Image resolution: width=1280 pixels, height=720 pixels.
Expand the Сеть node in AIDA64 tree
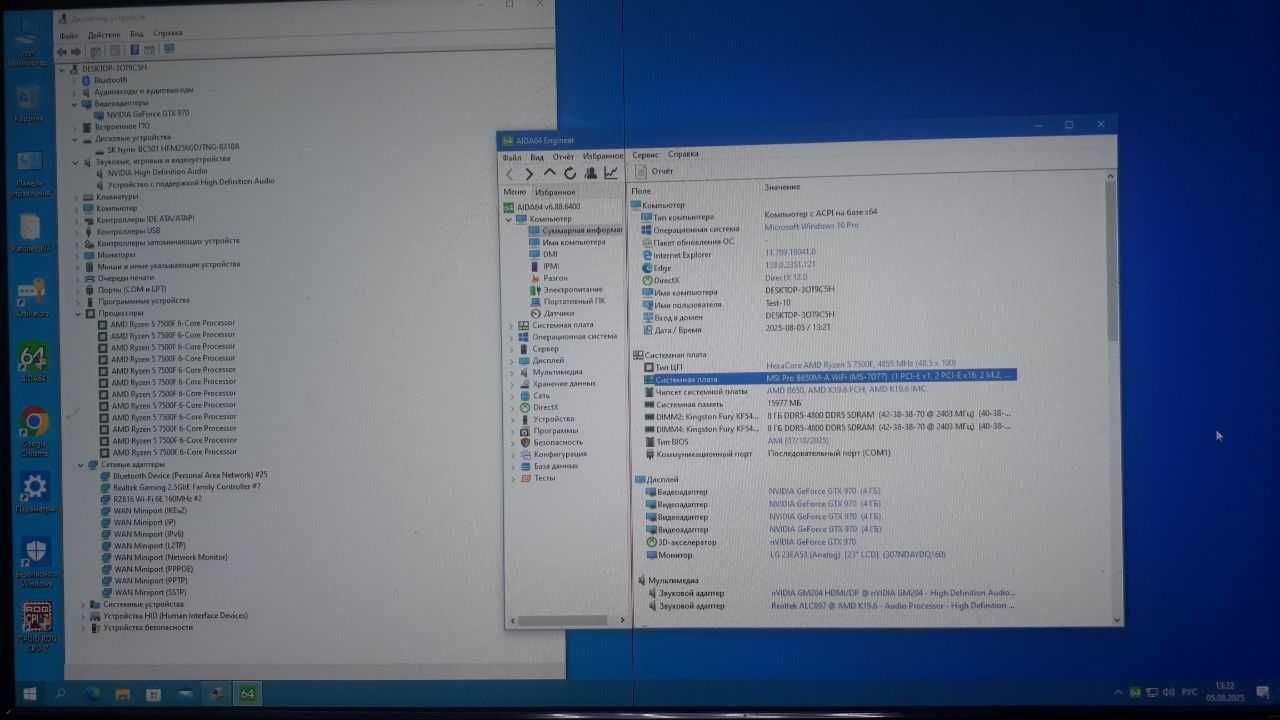pos(511,396)
